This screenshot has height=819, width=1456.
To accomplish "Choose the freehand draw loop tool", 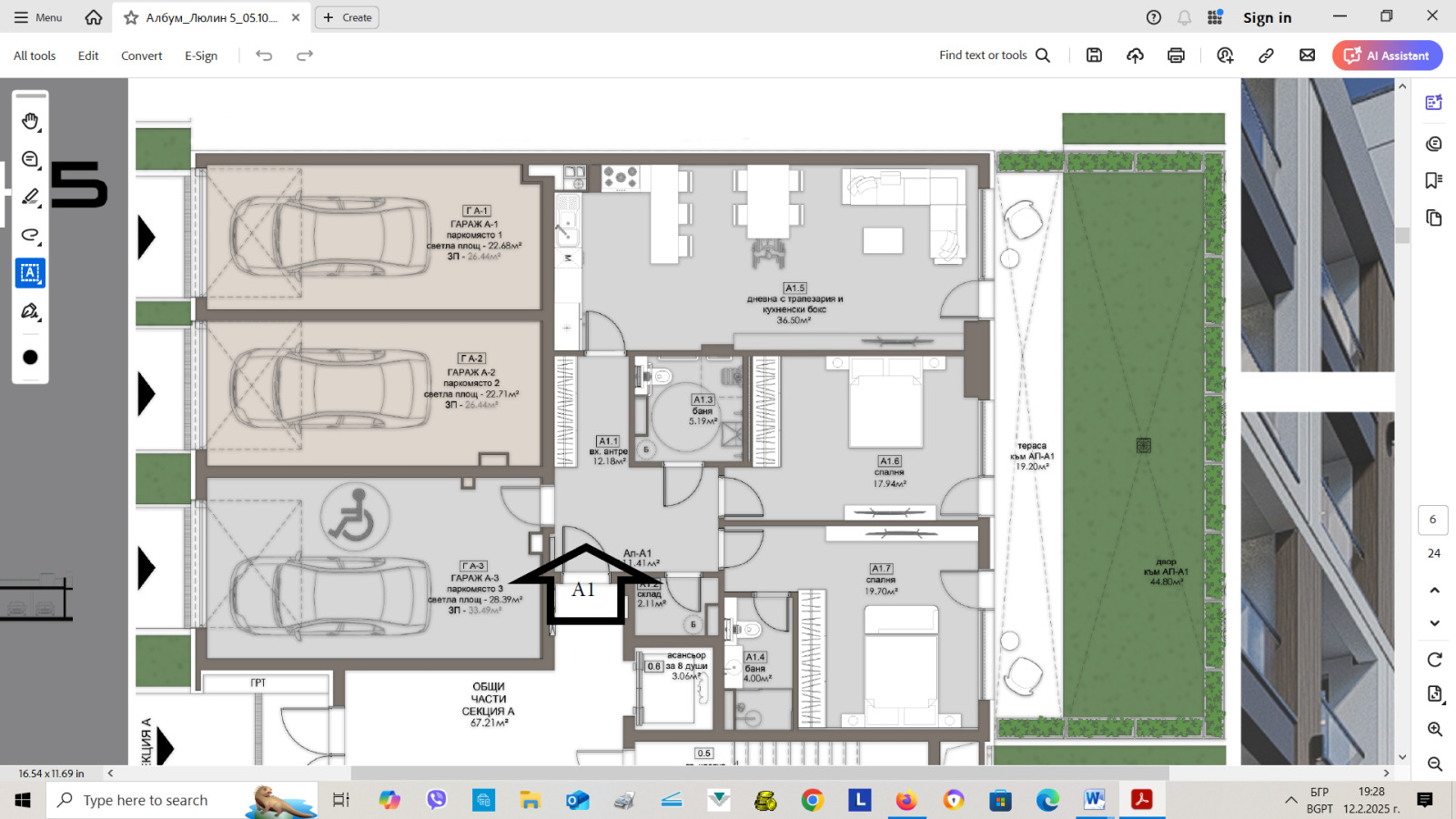I will 30,236.
